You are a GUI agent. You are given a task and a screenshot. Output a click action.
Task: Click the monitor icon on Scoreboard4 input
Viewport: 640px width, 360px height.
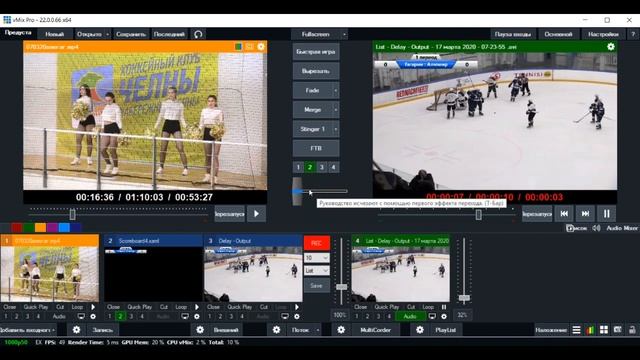[185, 316]
